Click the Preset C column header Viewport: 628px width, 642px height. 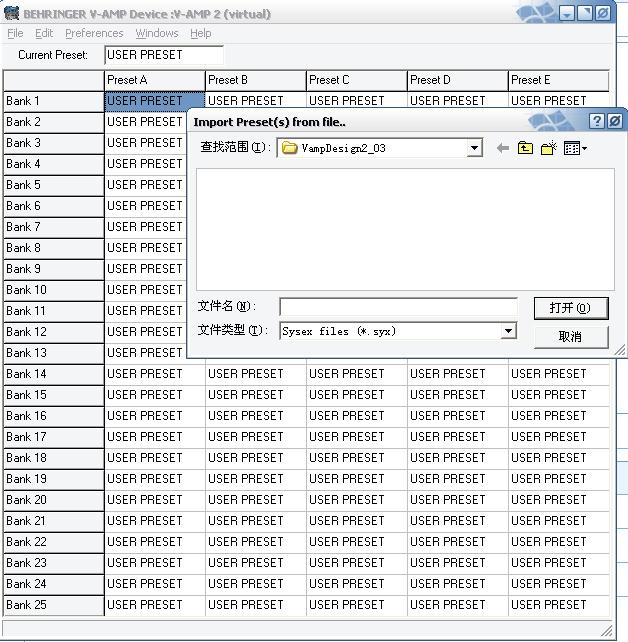356,80
